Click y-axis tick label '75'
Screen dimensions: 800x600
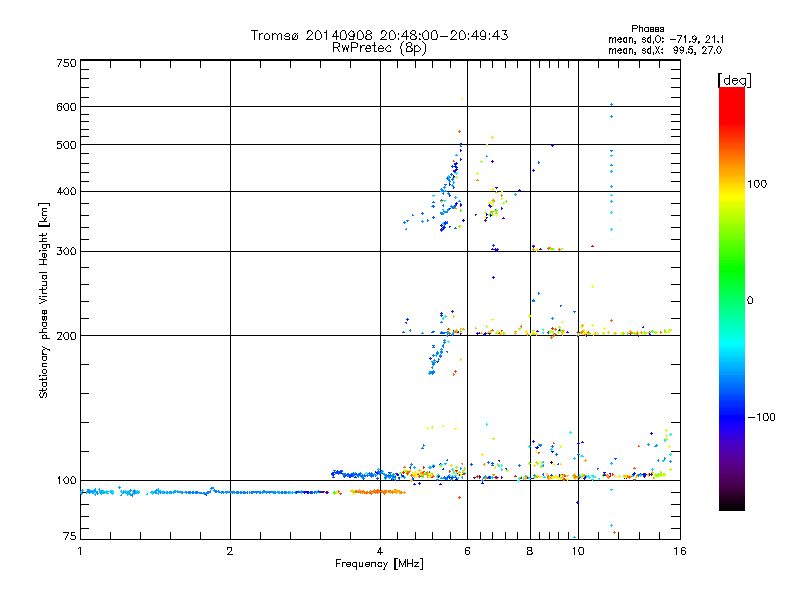[70, 536]
